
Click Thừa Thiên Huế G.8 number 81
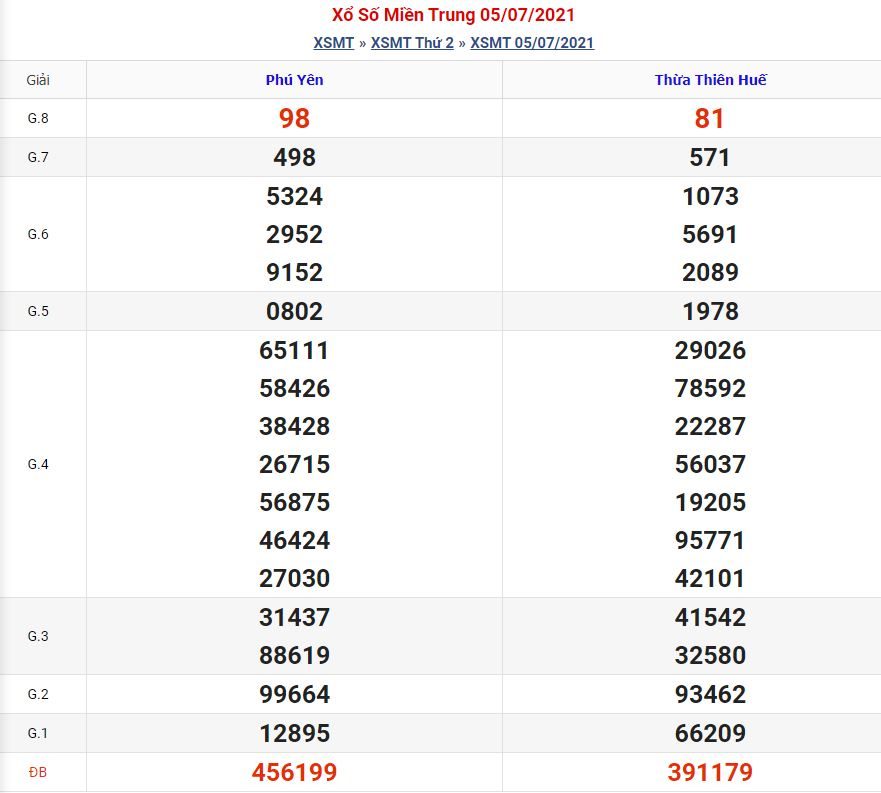point(710,119)
